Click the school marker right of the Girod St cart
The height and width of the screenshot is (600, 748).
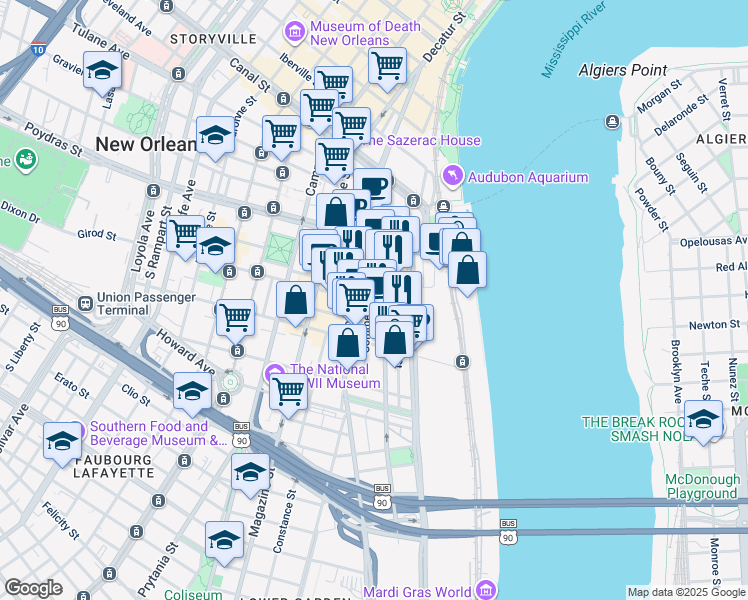tap(215, 247)
